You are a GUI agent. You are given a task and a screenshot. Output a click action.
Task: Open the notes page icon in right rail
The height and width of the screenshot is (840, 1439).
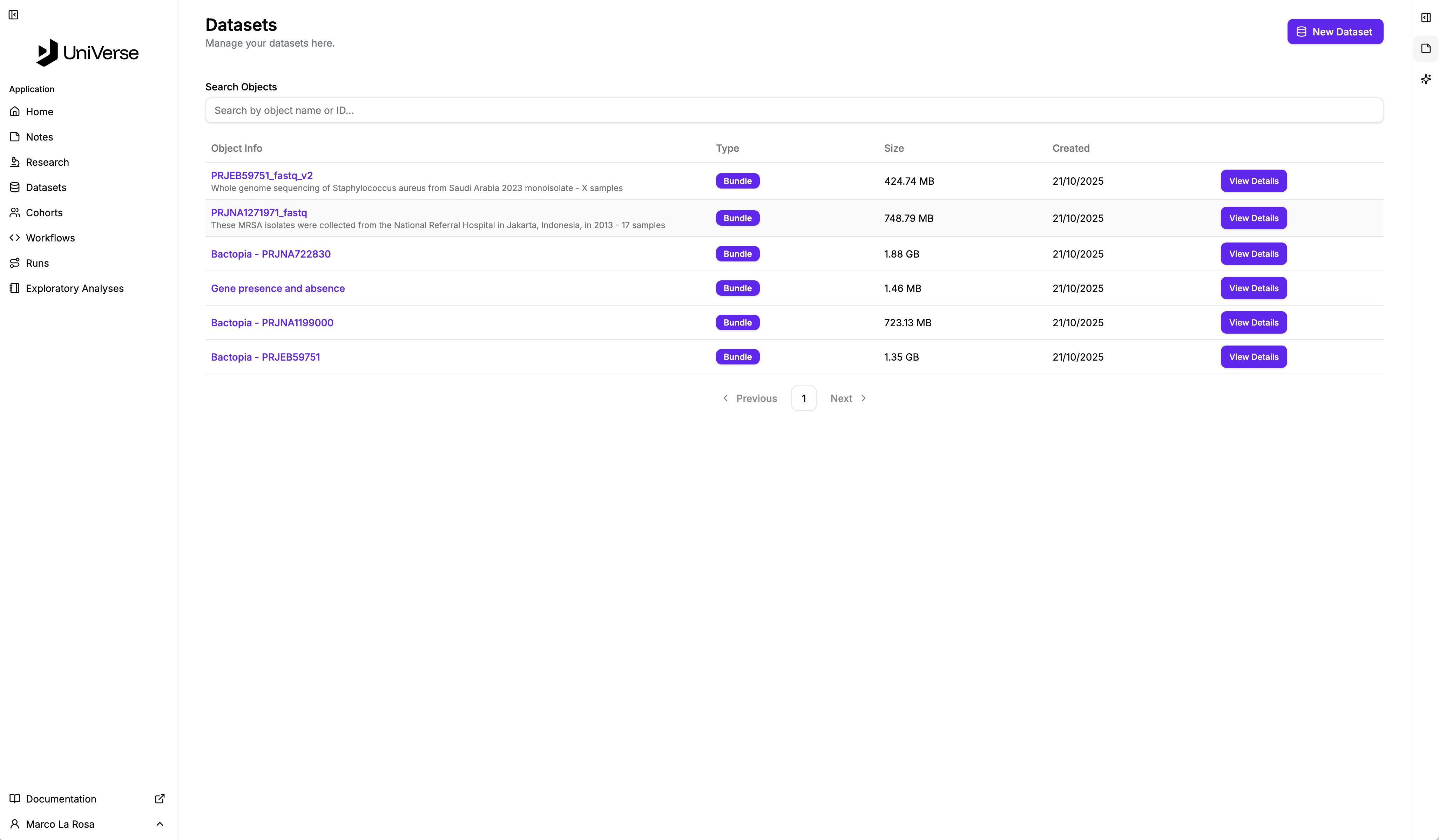click(x=1425, y=48)
